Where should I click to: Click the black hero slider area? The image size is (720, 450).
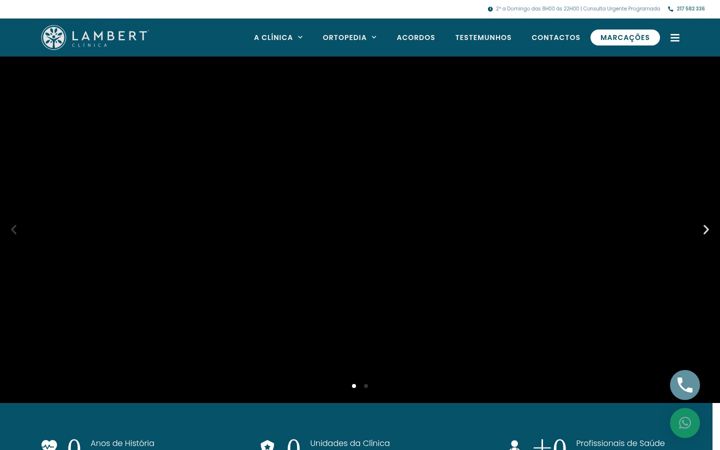[x=360, y=230]
